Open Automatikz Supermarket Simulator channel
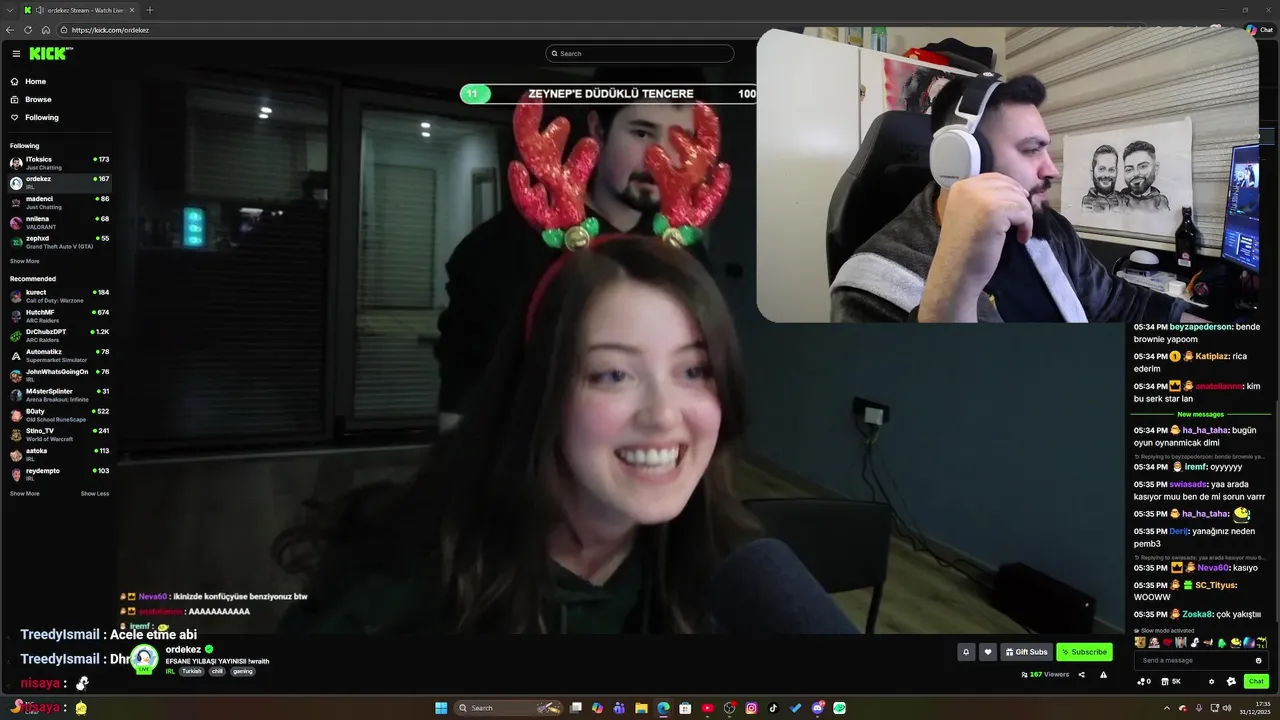This screenshot has height=720, width=1280. (x=60, y=355)
